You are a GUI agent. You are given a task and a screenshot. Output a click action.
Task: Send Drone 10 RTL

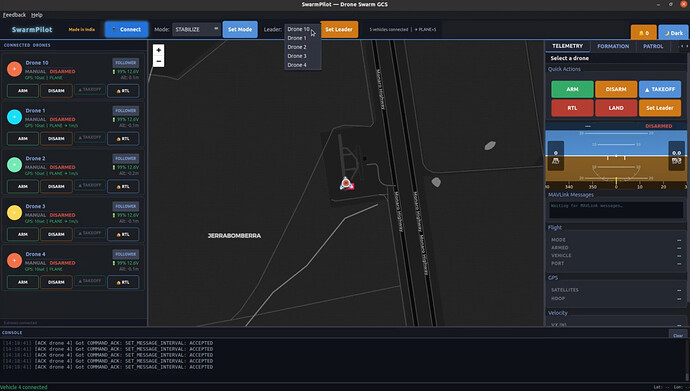coord(123,91)
